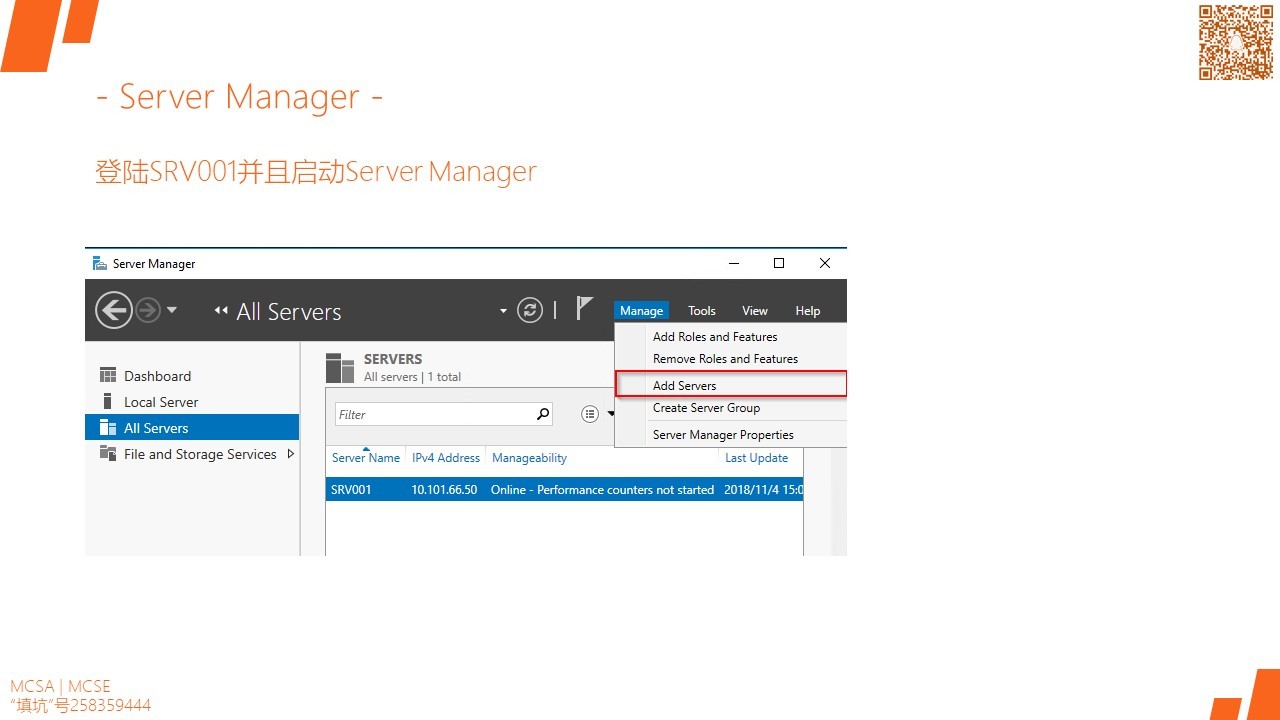Viewport: 1280px width, 720px height.
Task: Click the All Servers sidebar icon
Action: 108,428
